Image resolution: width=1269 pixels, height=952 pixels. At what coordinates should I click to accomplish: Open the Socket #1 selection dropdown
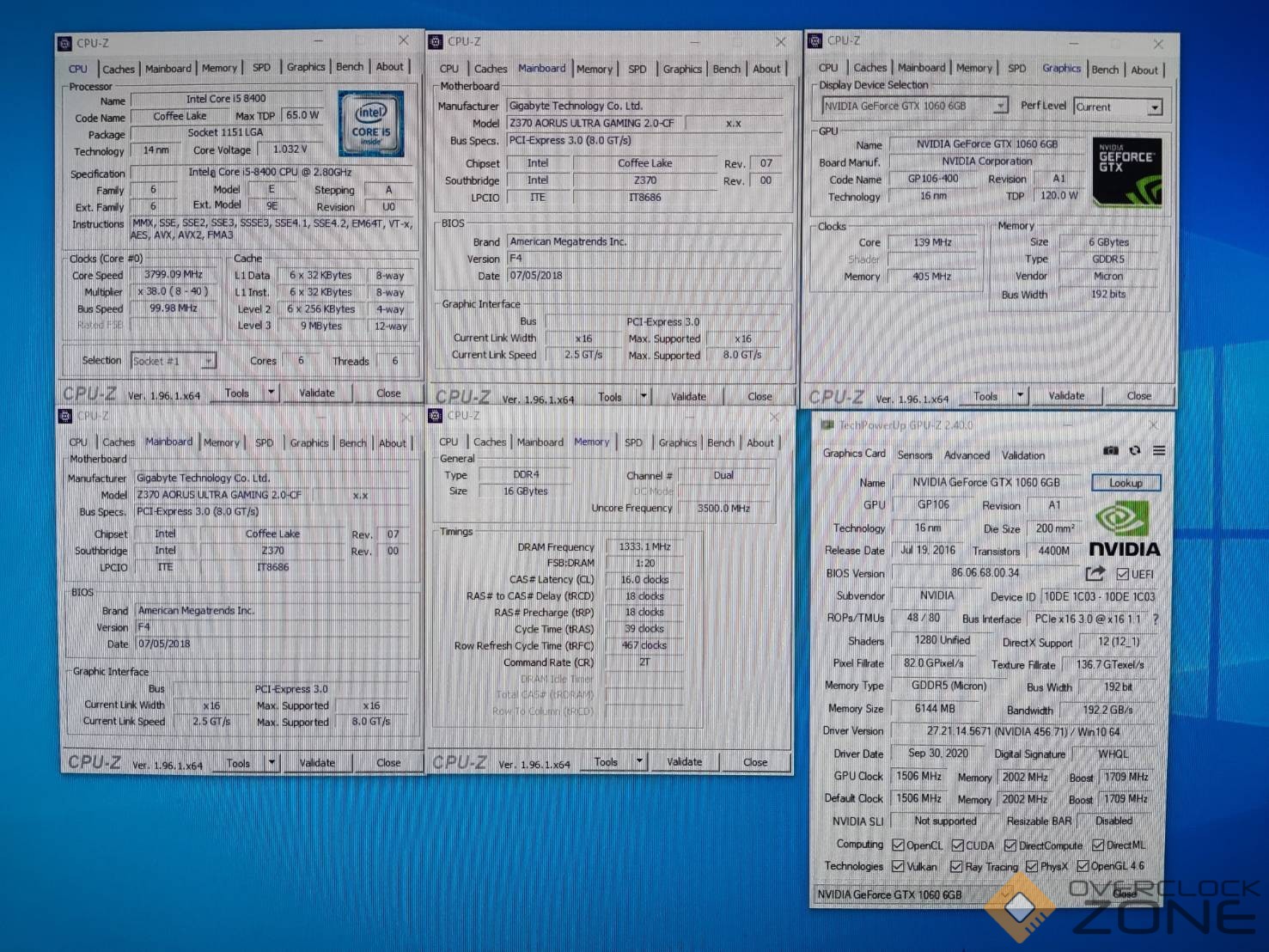(x=207, y=362)
